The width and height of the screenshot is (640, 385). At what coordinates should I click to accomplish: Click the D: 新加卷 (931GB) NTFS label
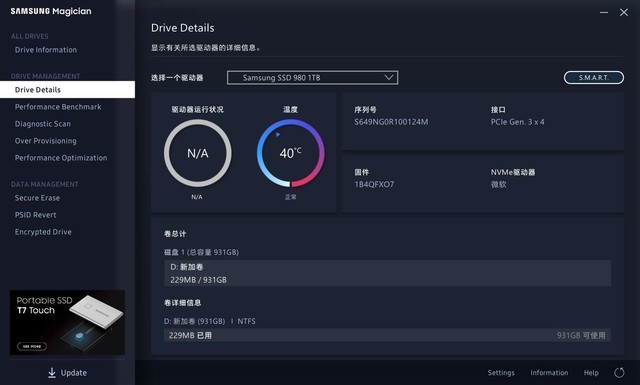pos(210,321)
